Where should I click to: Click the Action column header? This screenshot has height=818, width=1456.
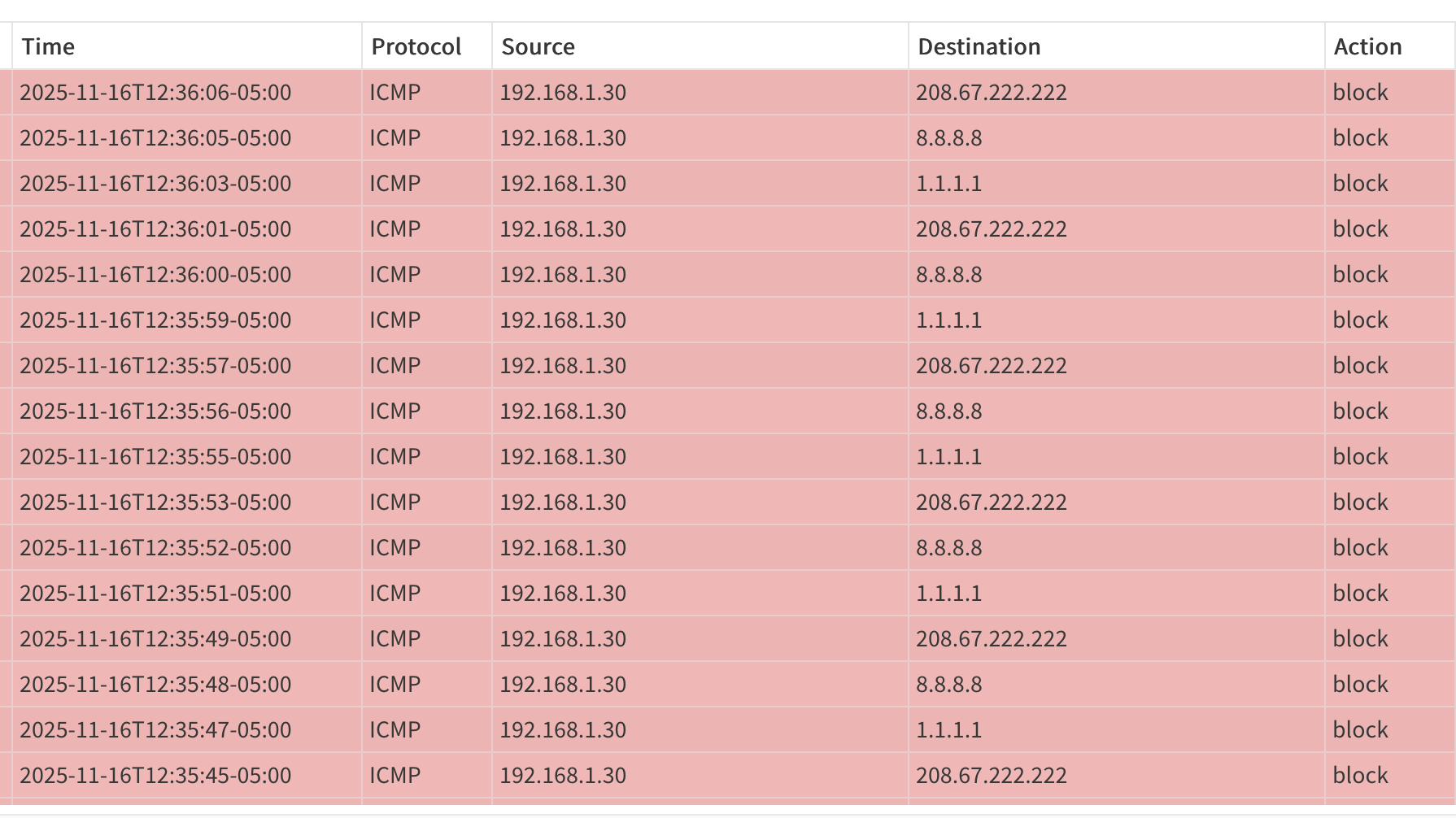tap(1367, 47)
